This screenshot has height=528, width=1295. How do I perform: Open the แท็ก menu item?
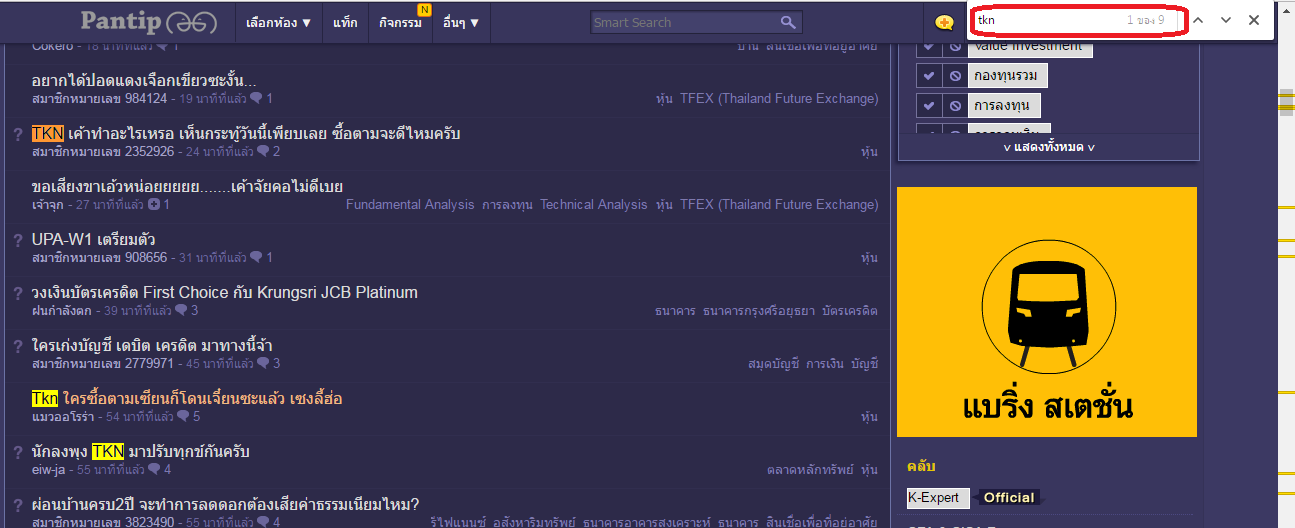coord(345,22)
